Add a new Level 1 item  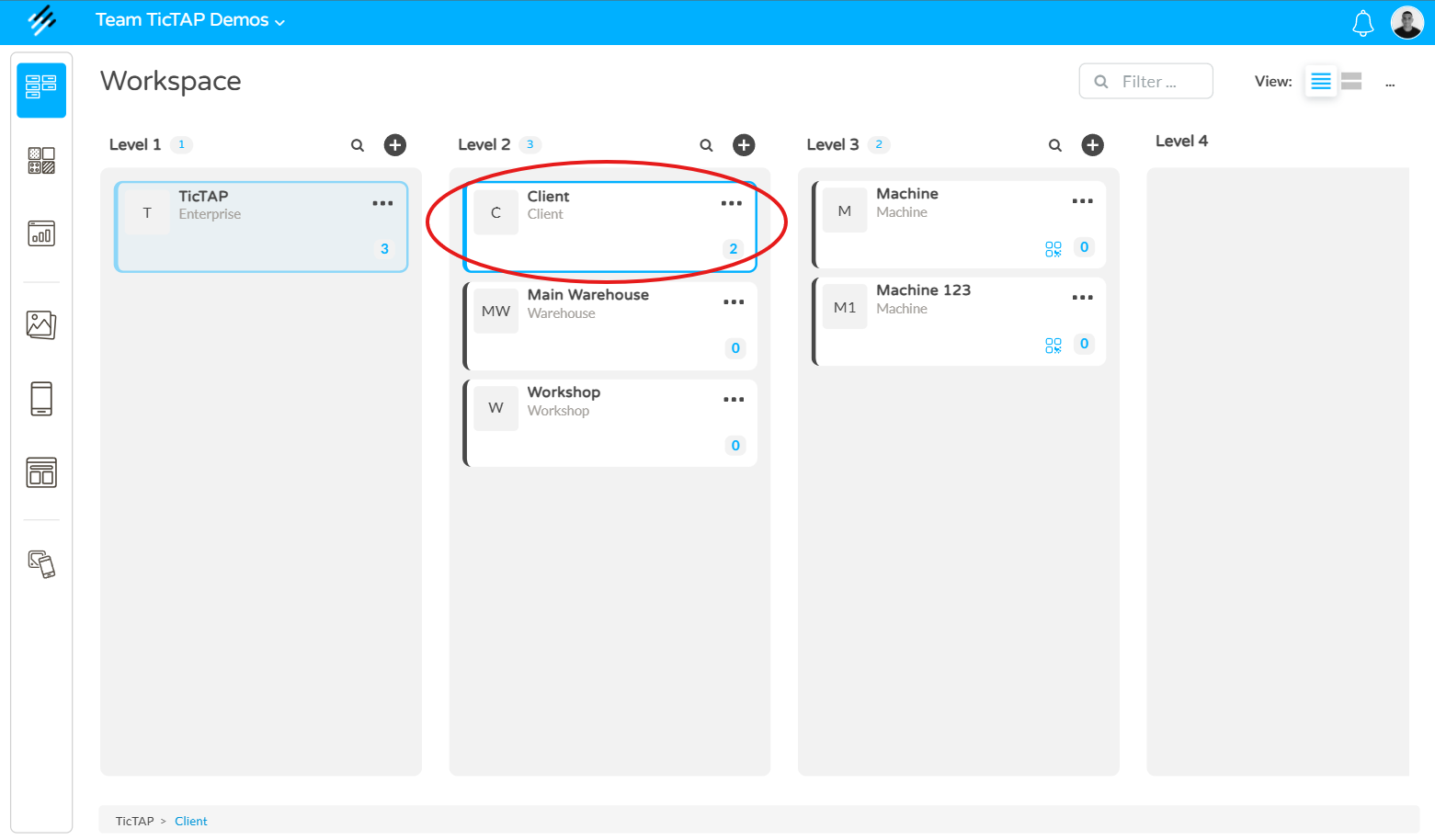click(x=395, y=145)
